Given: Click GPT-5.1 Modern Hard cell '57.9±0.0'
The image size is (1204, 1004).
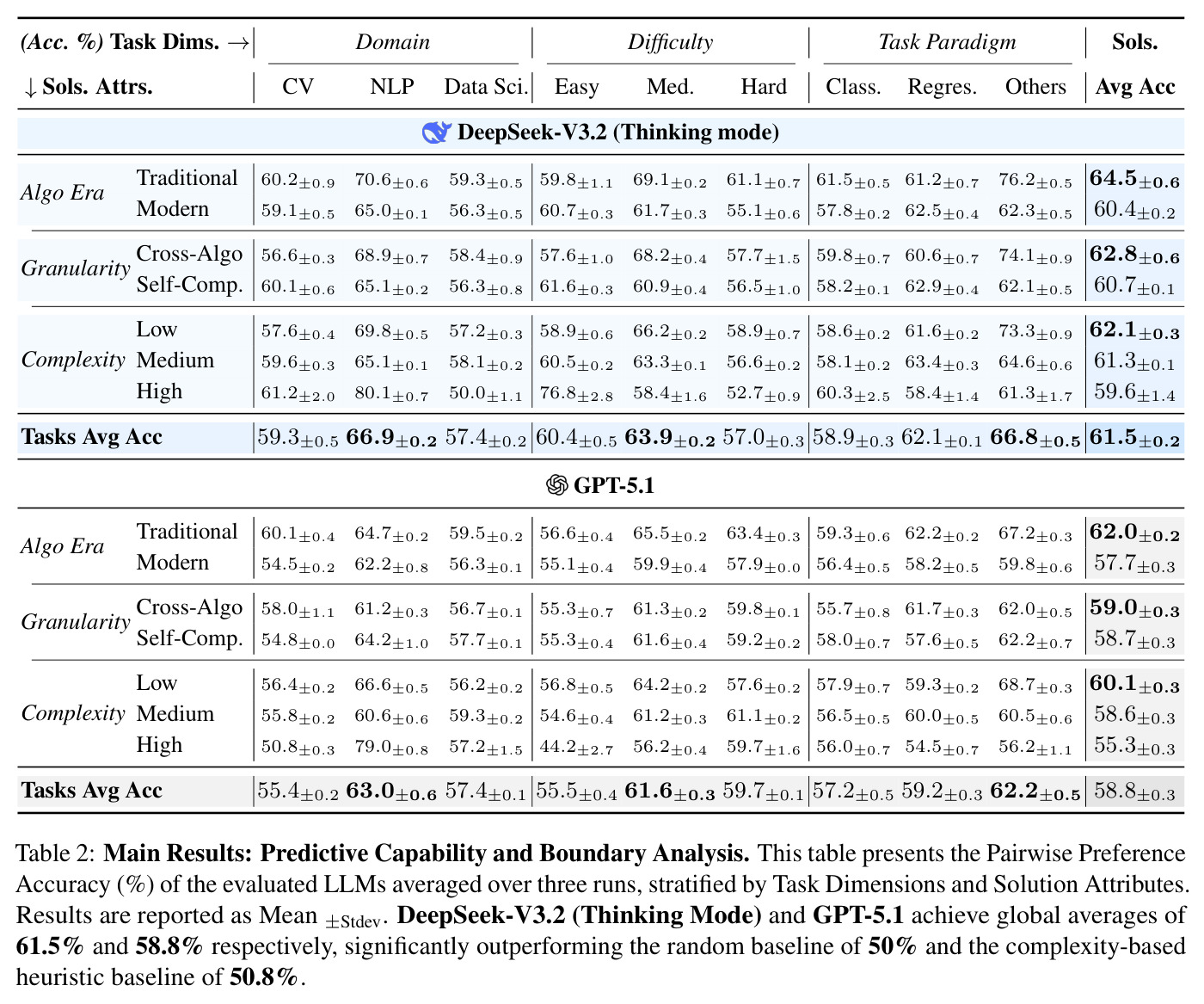Looking at the screenshot, I should click(x=764, y=564).
